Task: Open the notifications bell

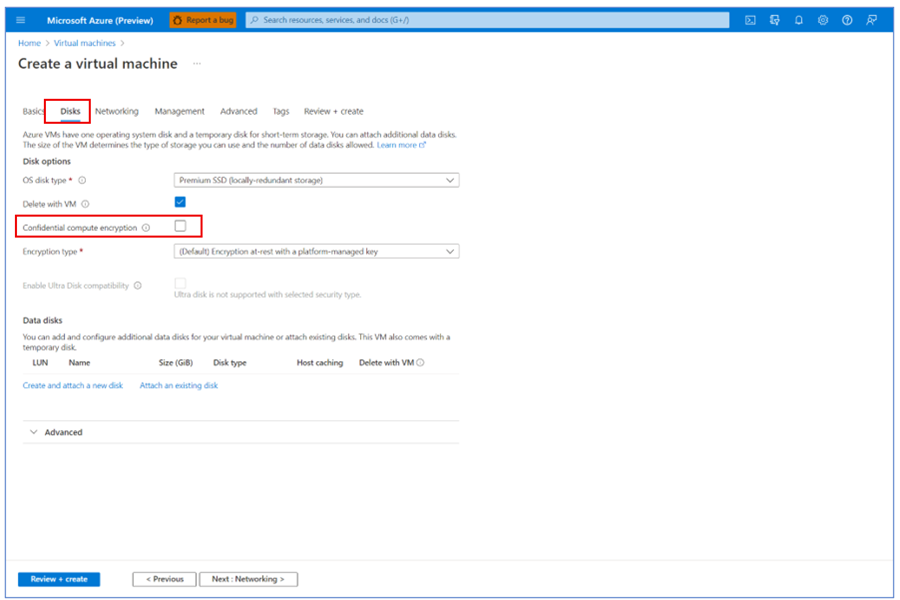Action: pos(798,20)
